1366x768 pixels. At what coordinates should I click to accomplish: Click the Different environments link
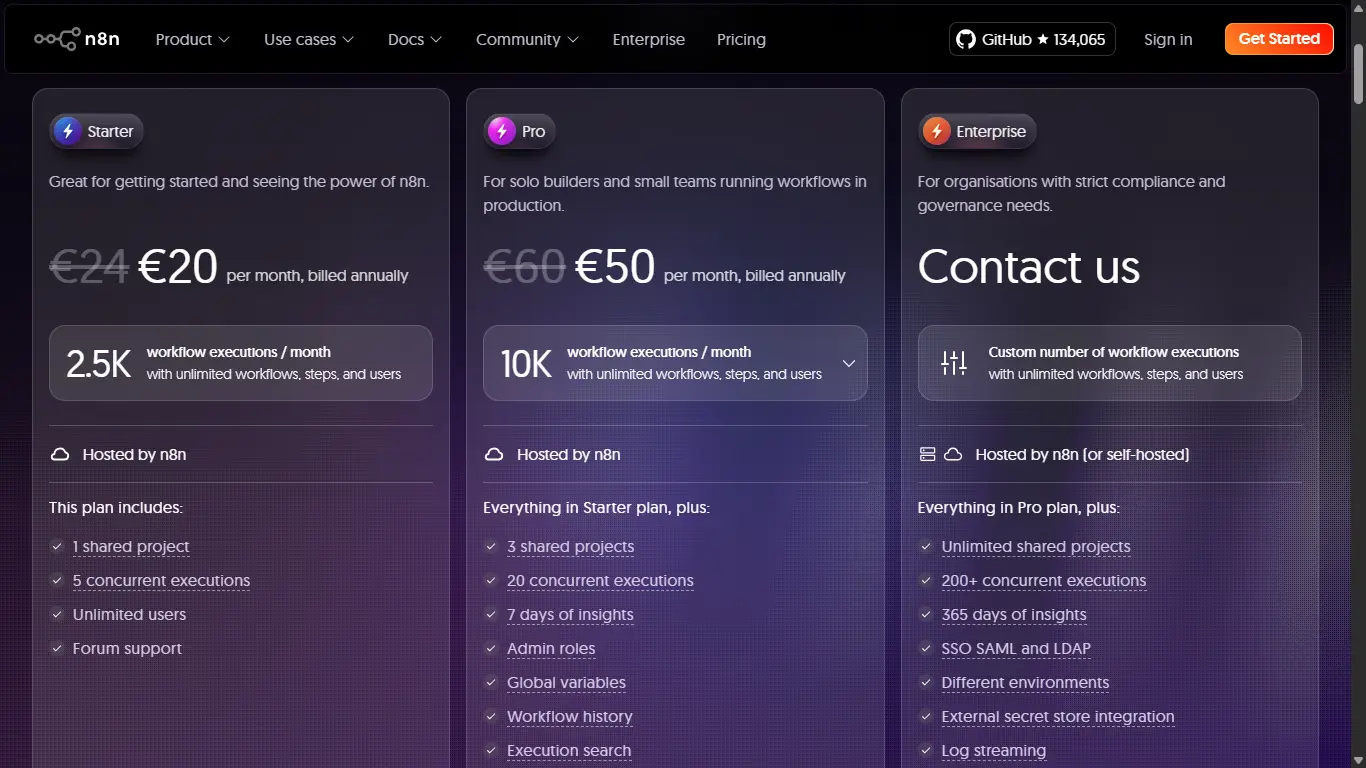[x=1025, y=683]
